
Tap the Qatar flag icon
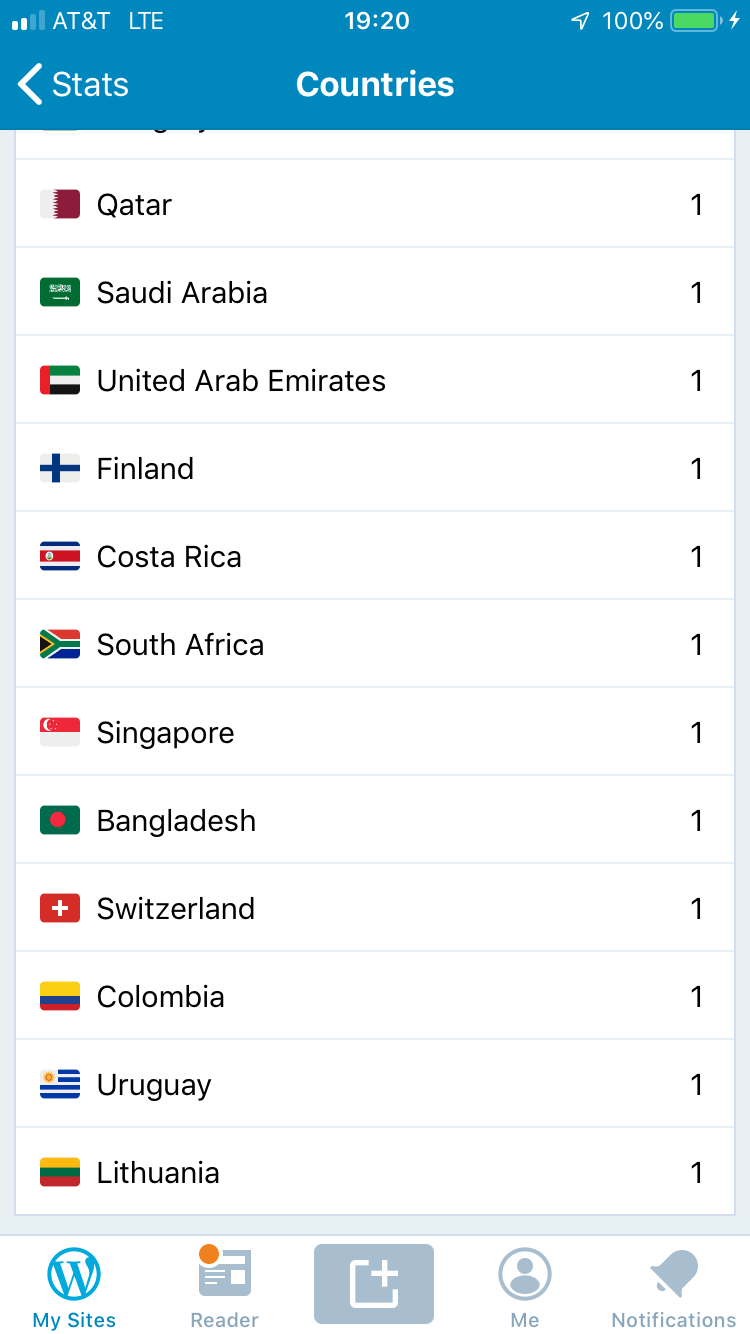pos(60,205)
